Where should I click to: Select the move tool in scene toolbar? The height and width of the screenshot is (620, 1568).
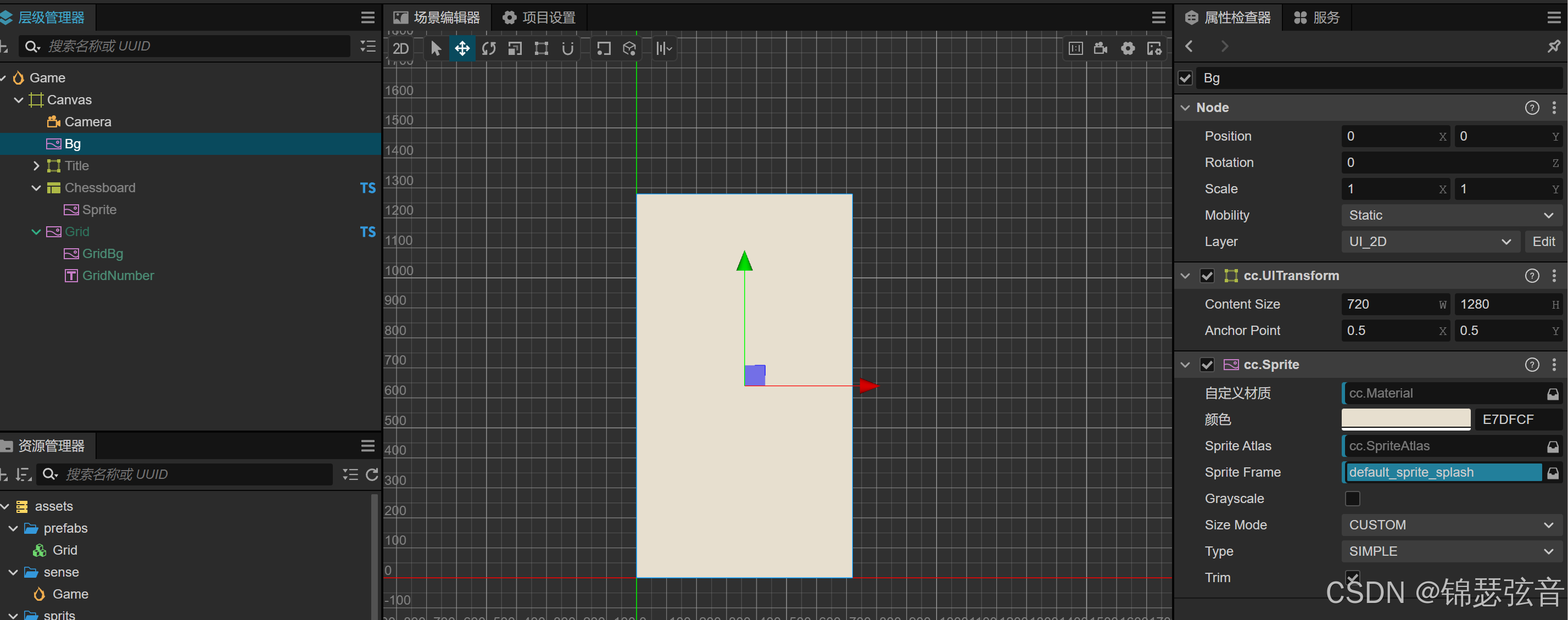(462, 48)
